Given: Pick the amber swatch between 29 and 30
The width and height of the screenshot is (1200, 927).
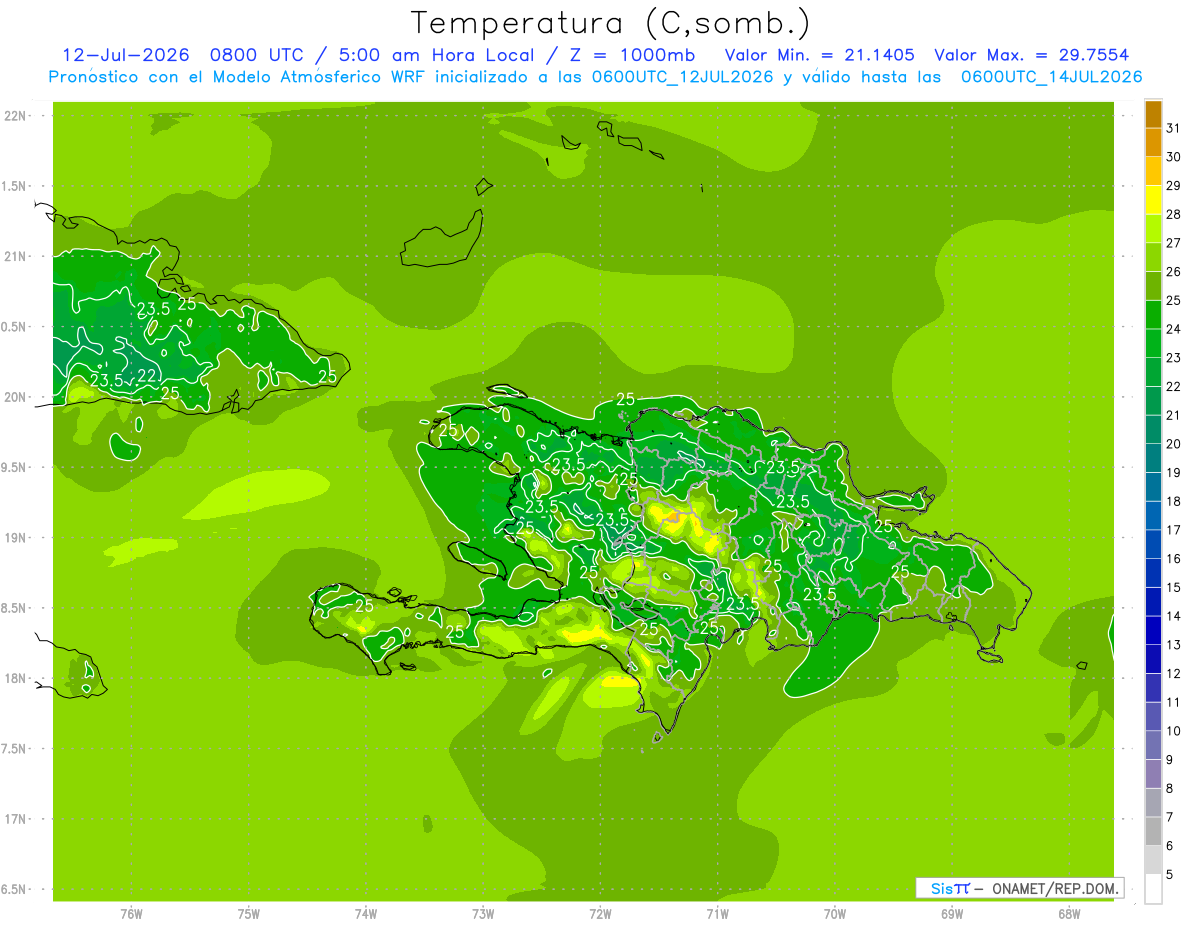Looking at the screenshot, I should click(1153, 172).
